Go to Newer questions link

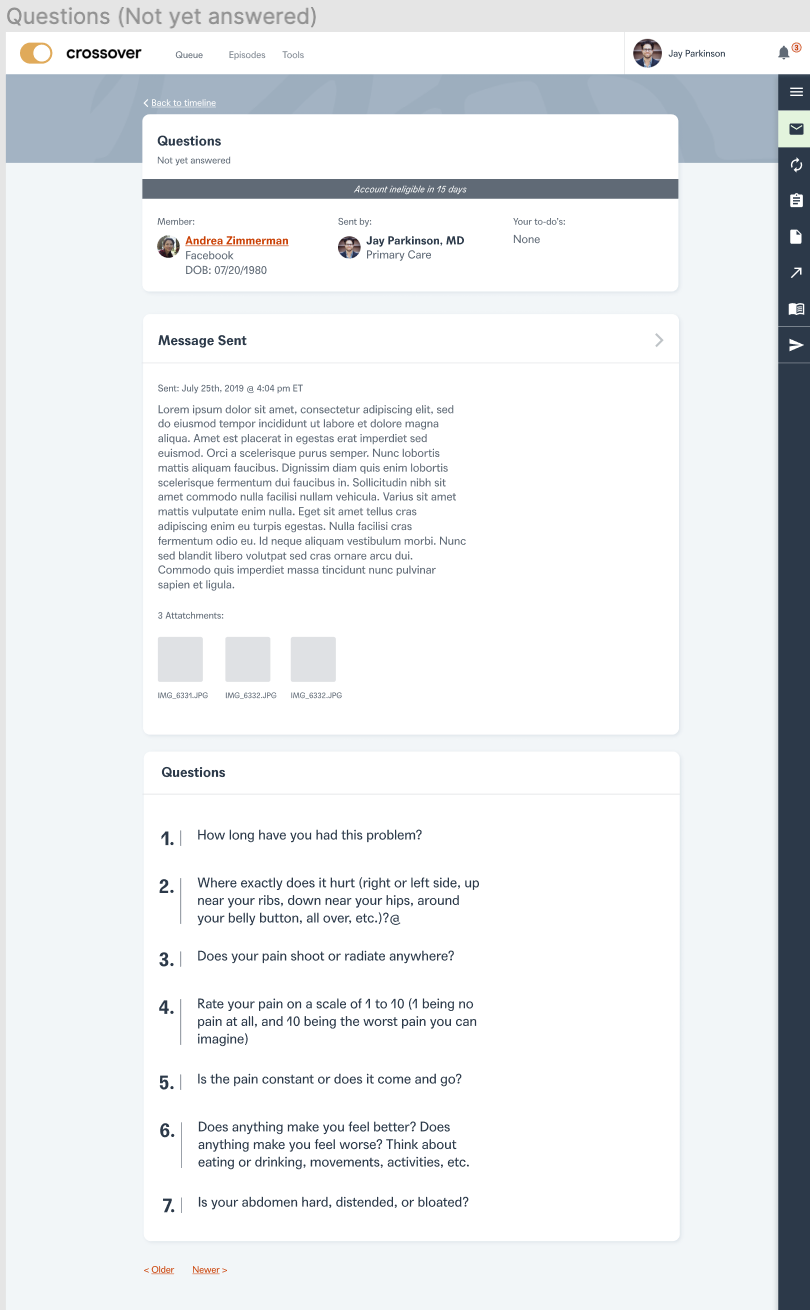[210, 1270]
